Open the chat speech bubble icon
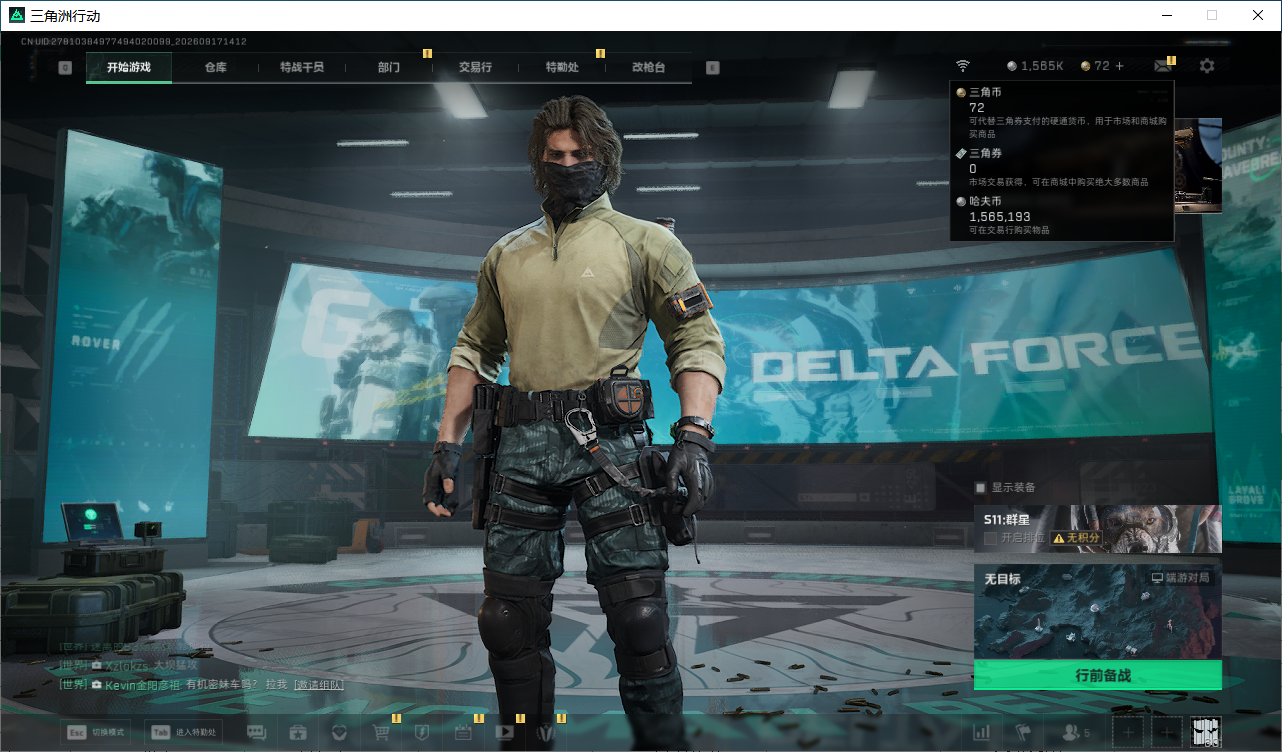 [x=256, y=732]
